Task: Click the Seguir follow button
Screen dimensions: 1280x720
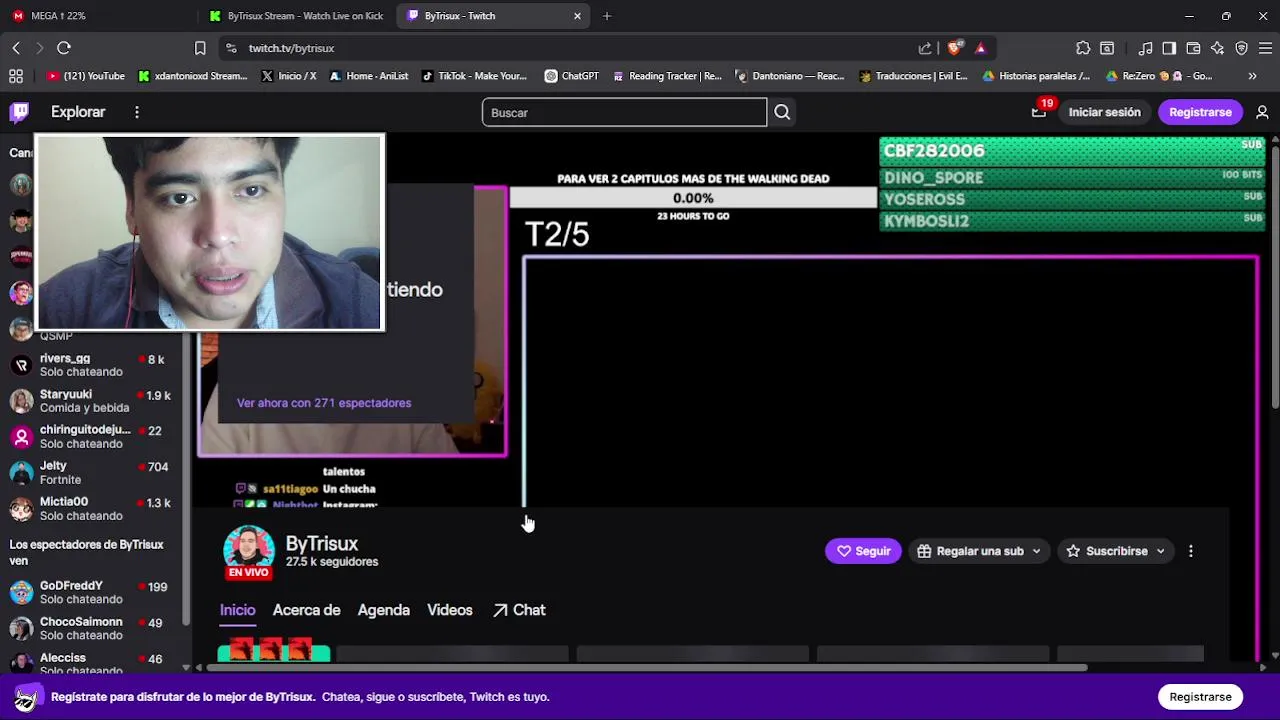Action: click(x=863, y=551)
